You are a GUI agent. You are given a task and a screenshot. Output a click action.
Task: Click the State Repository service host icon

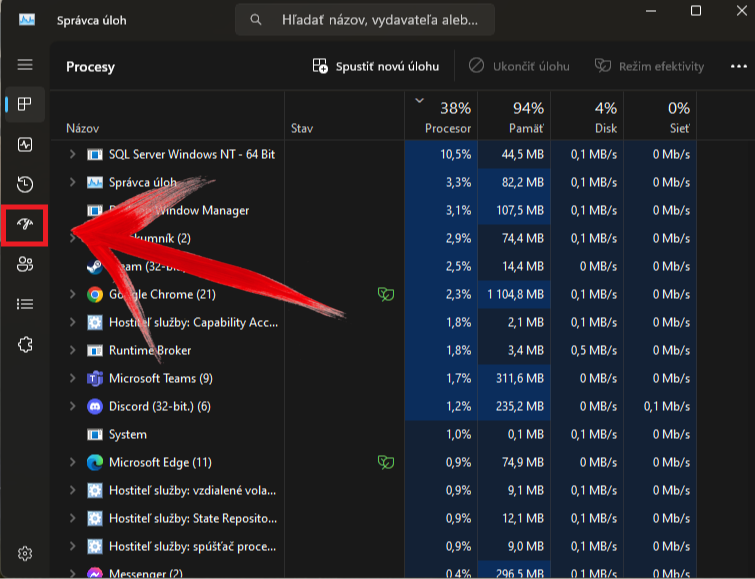pyautogui.click(x=95, y=518)
